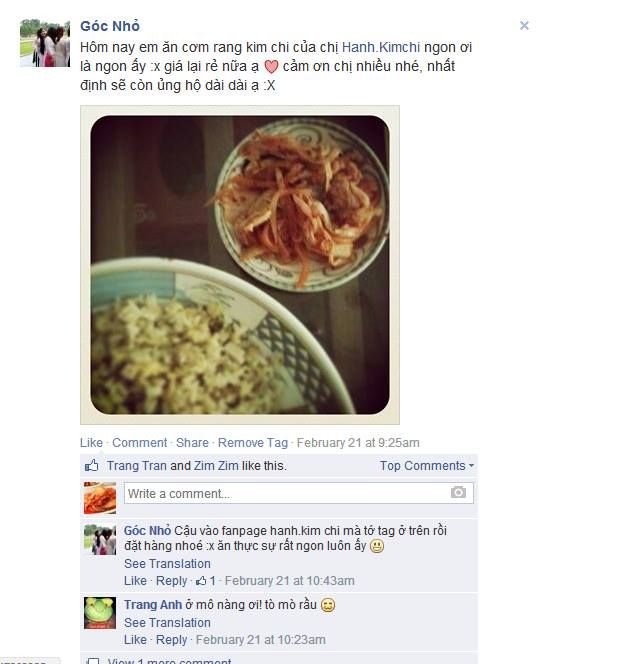The image size is (640, 664).
Task: Dismiss the post with the X icon
Action: (524, 26)
